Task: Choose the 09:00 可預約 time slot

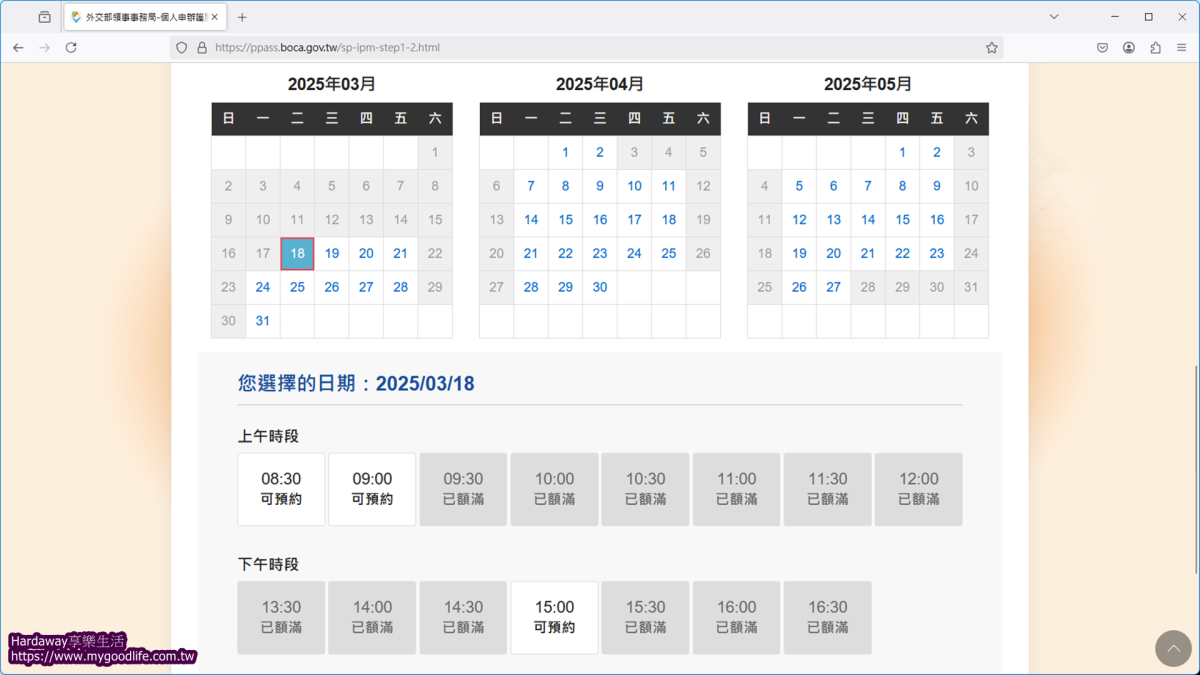Action: click(x=372, y=489)
